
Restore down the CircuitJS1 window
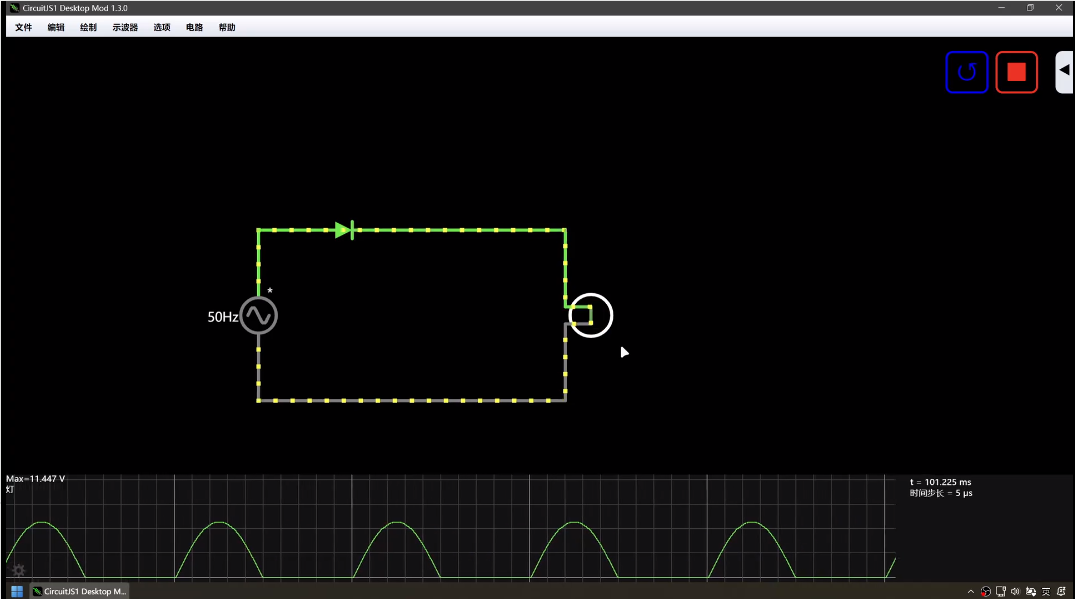tap(1030, 8)
